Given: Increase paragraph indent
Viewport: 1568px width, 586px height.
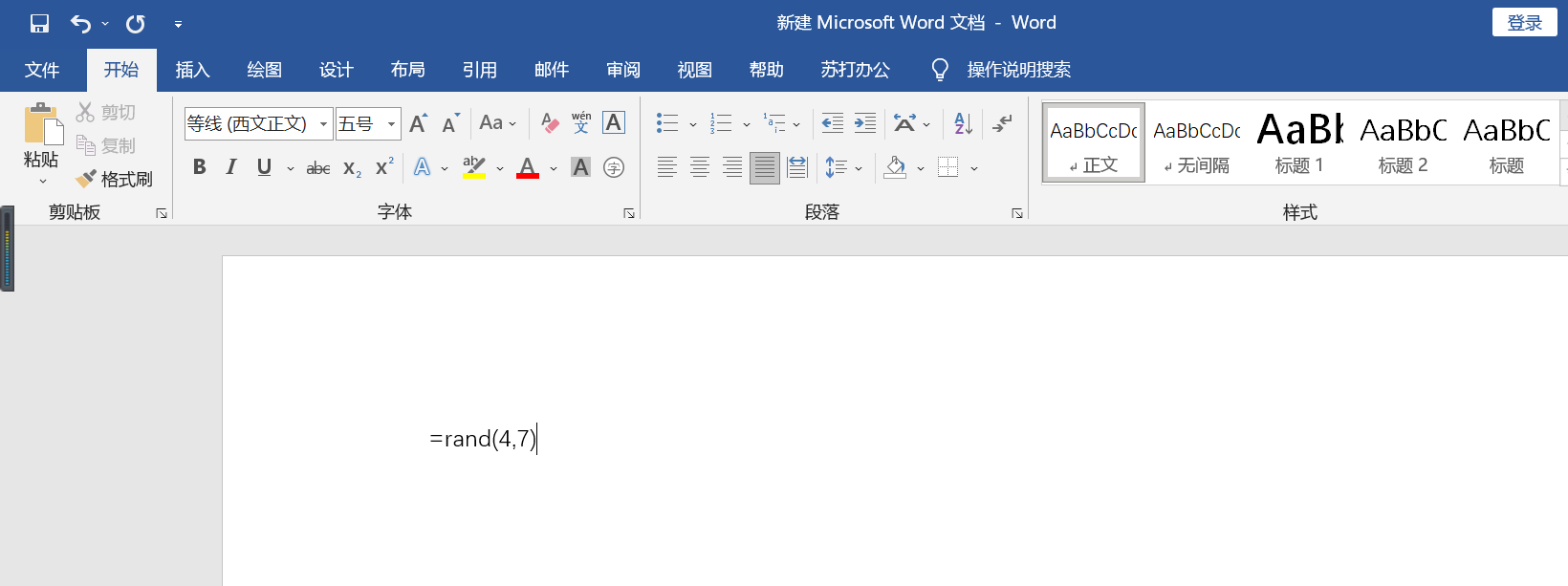Looking at the screenshot, I should 865,123.
